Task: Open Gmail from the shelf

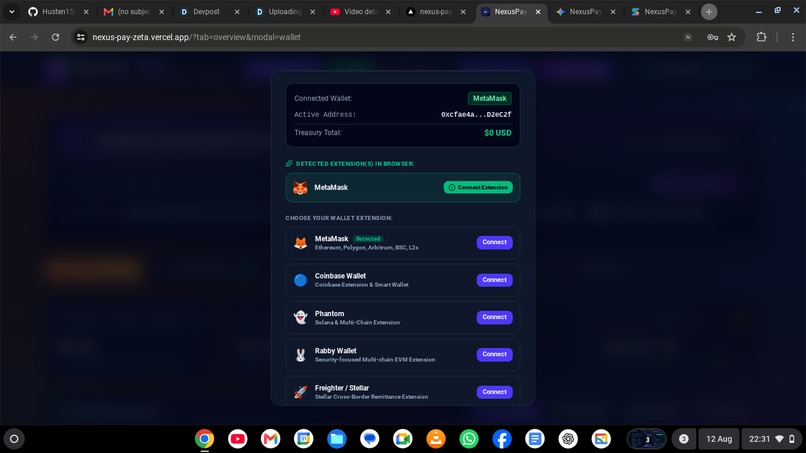Action: 270,439
